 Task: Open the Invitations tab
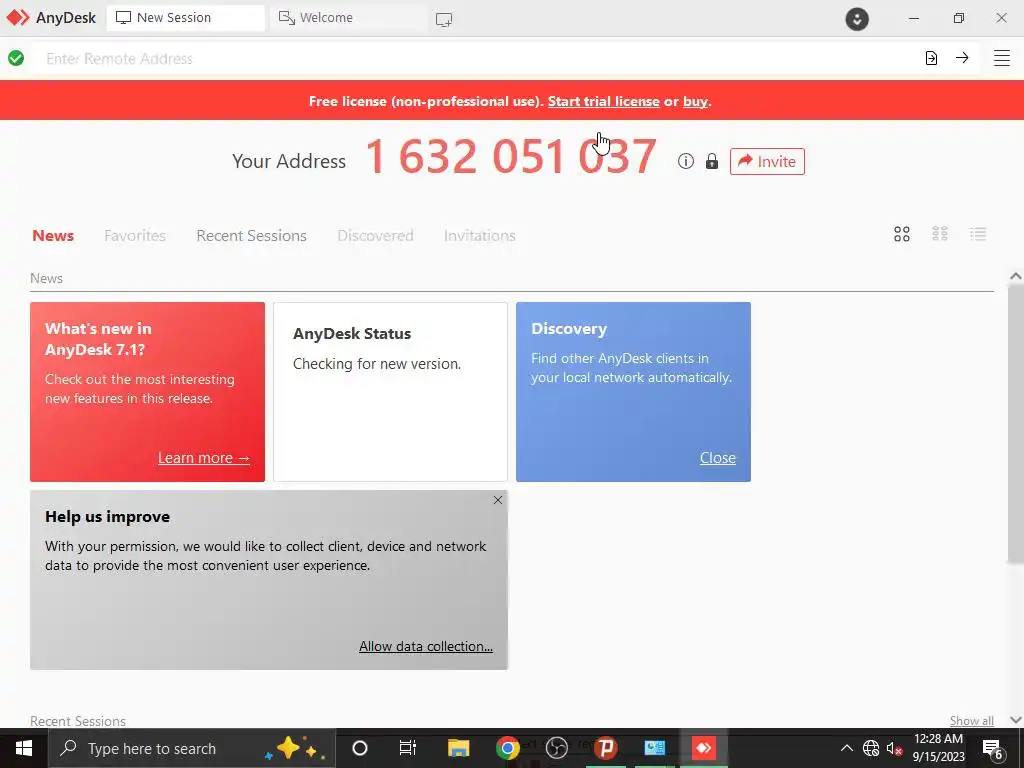click(x=479, y=235)
